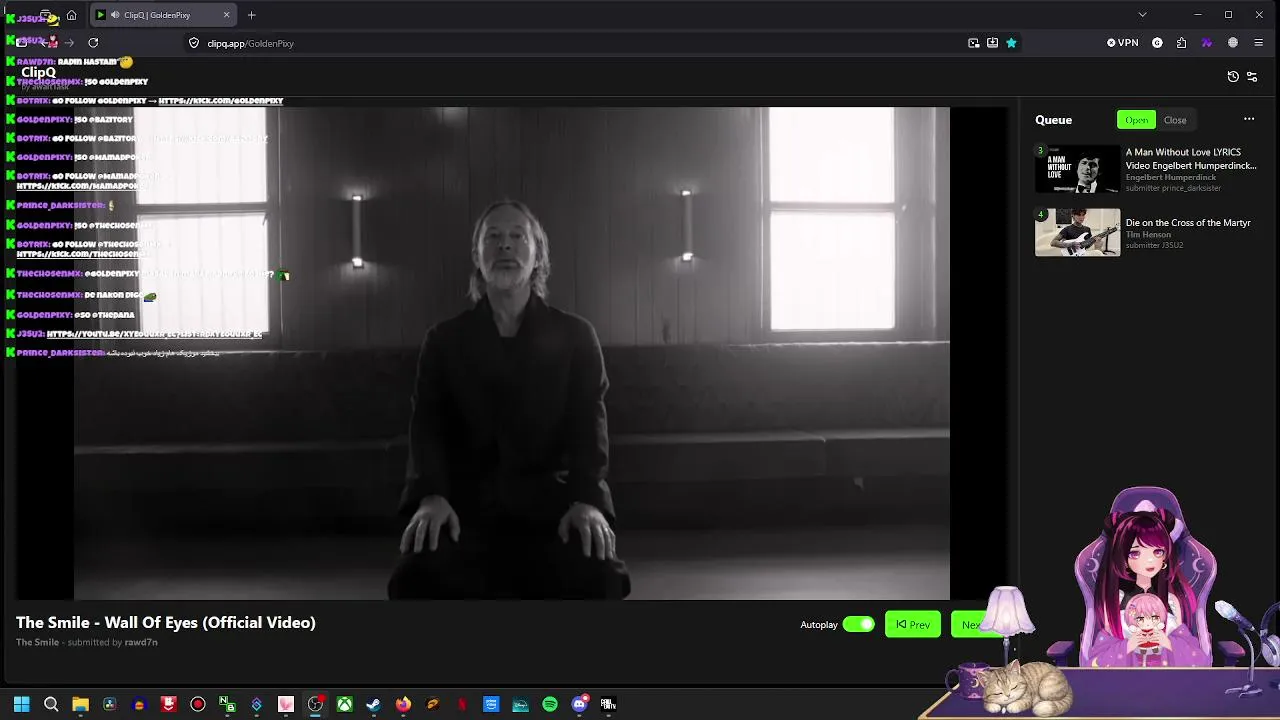Open the browser extensions puzzle icon
1280x720 pixels.
pyautogui.click(x=1182, y=43)
